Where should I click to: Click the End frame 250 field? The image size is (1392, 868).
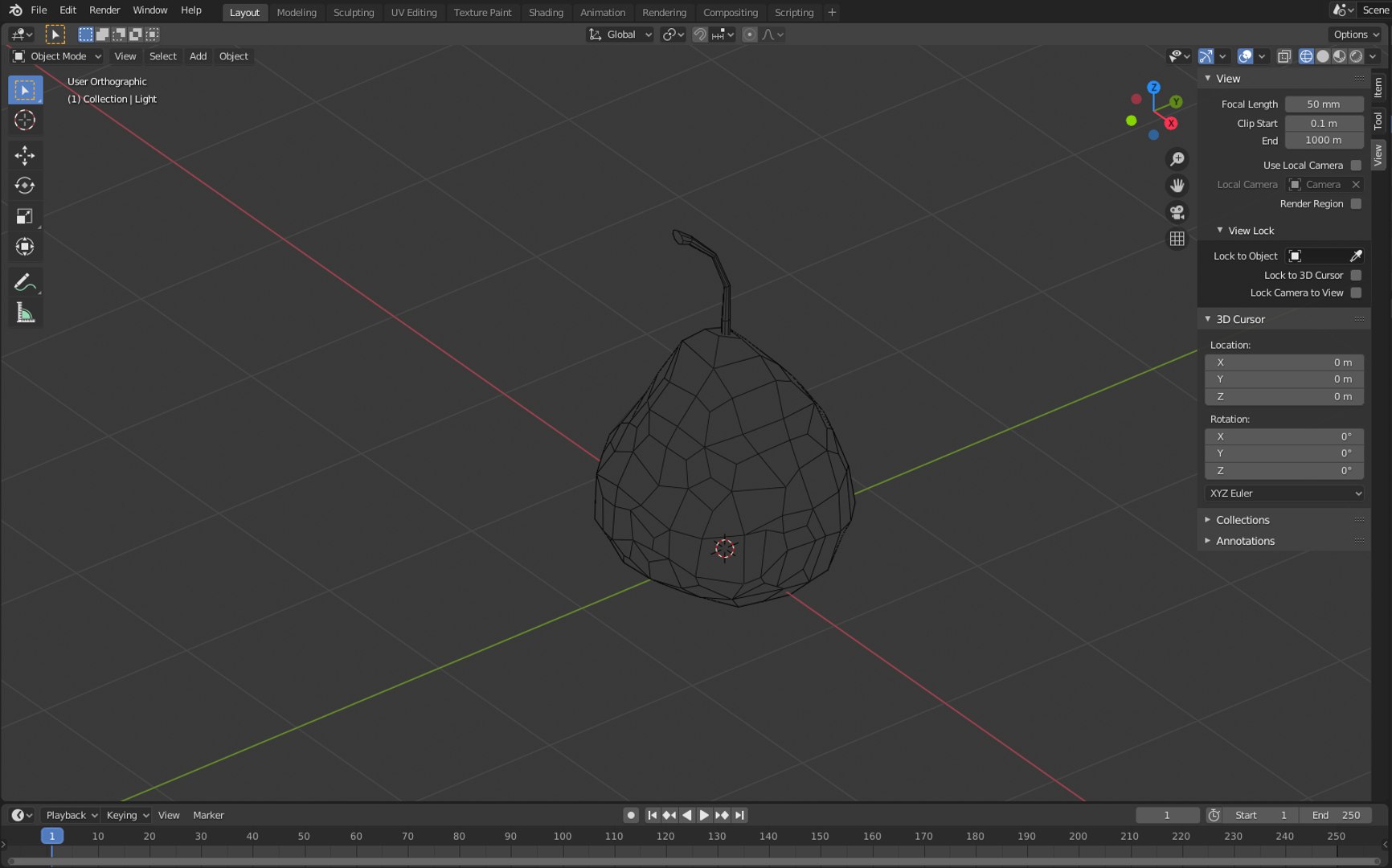pos(1336,815)
